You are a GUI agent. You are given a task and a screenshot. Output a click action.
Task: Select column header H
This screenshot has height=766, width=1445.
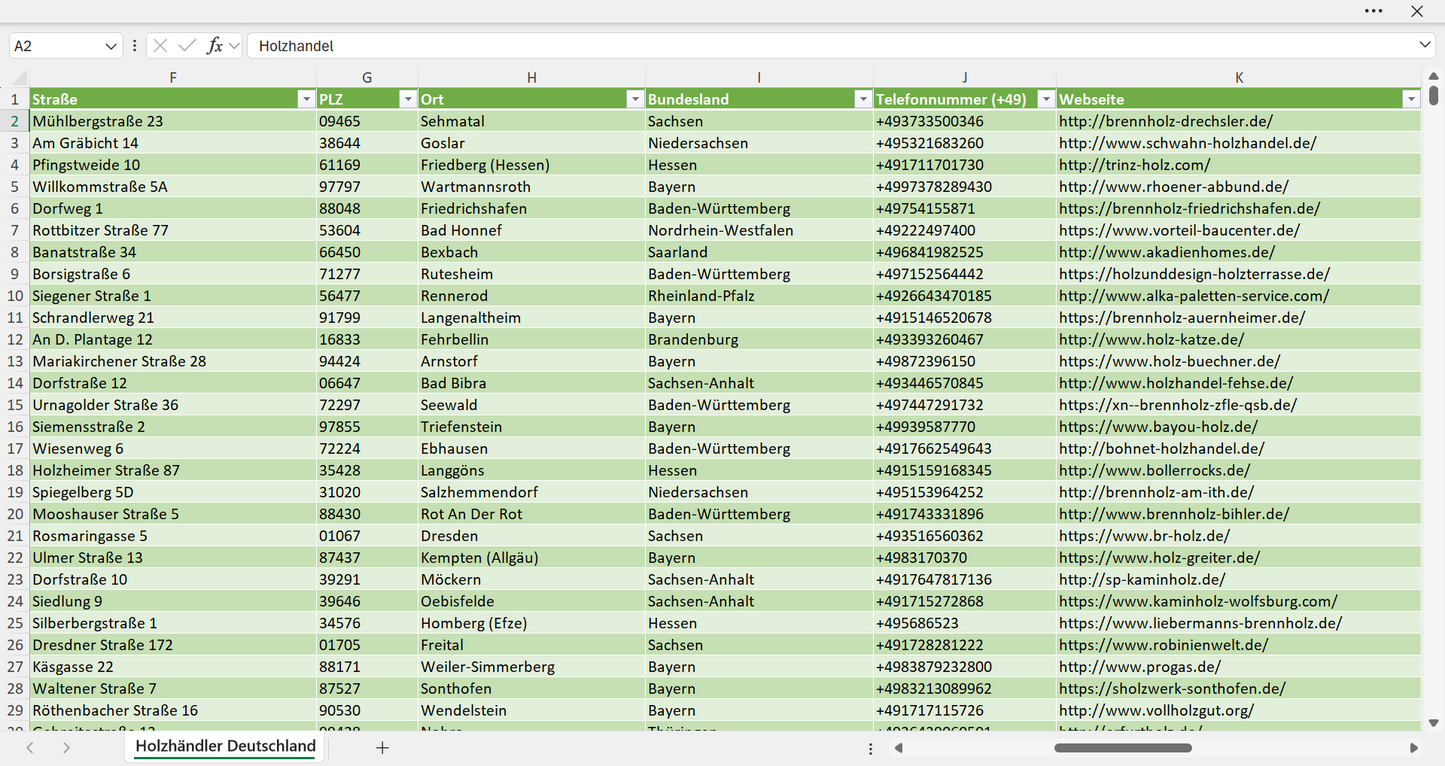coord(532,78)
